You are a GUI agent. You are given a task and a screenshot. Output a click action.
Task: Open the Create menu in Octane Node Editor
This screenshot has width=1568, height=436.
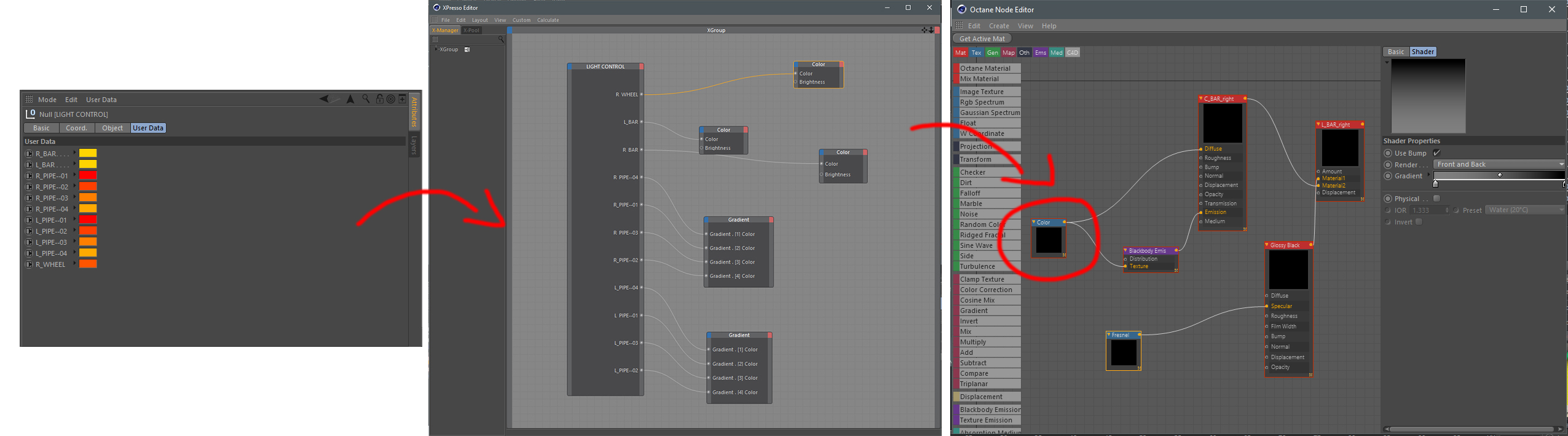(999, 26)
